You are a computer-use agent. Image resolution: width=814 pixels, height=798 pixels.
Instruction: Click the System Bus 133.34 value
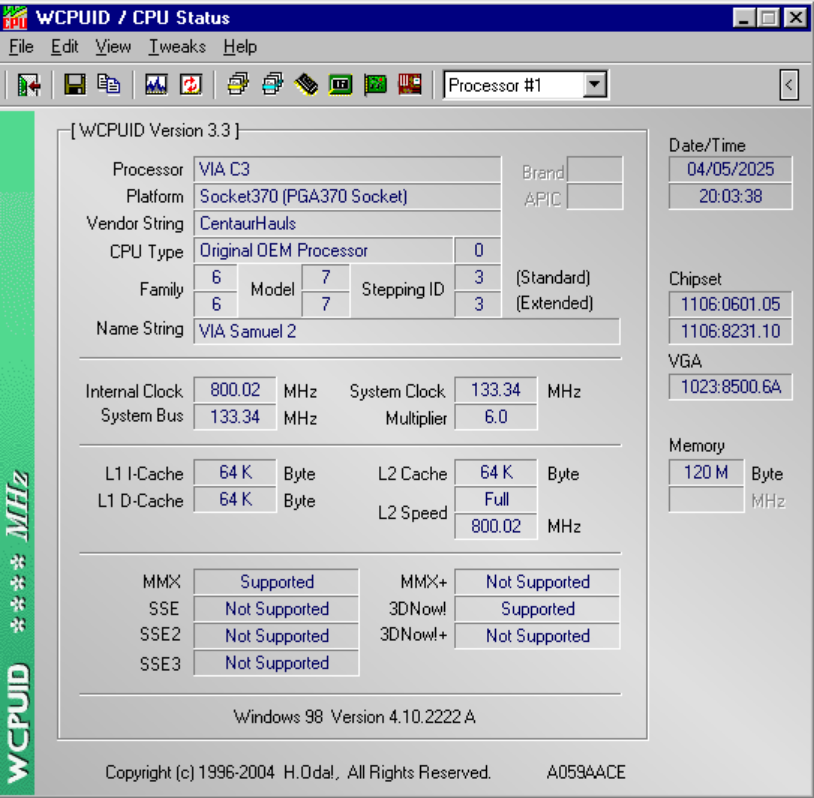pyautogui.click(x=235, y=417)
